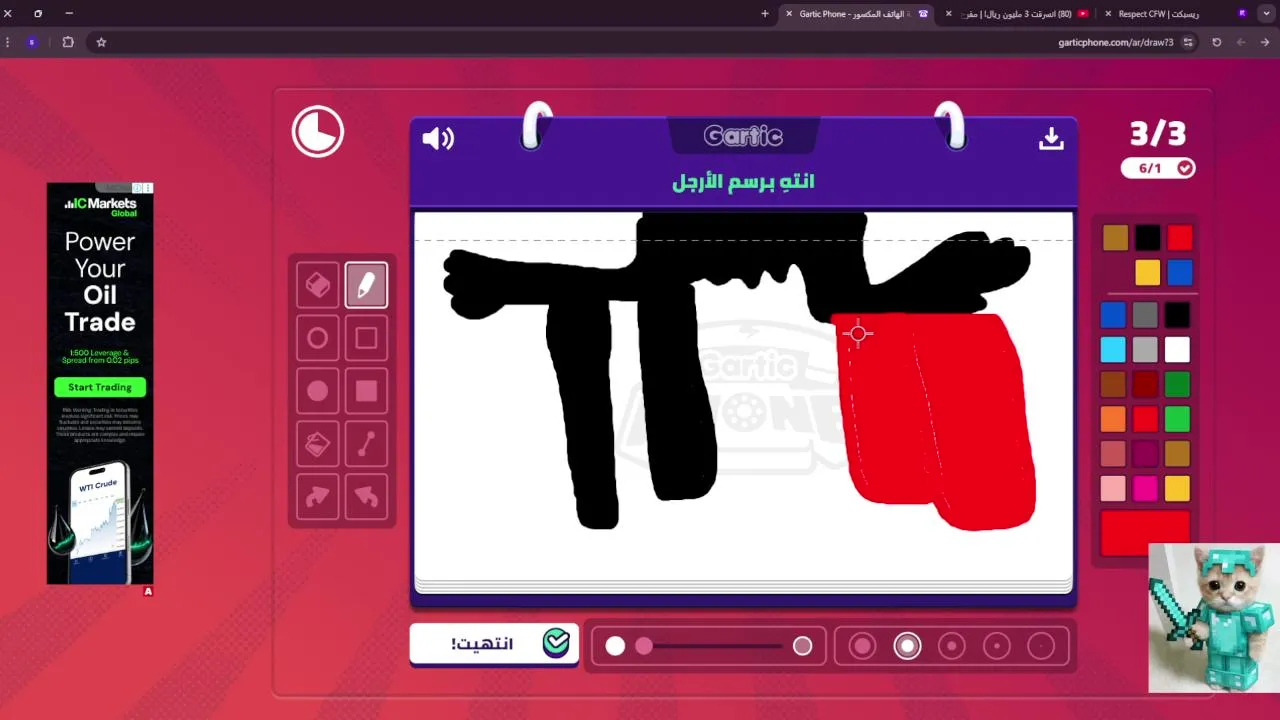1280x720 pixels.
Task: Select the pen drawing tool
Action: [x=366, y=285]
